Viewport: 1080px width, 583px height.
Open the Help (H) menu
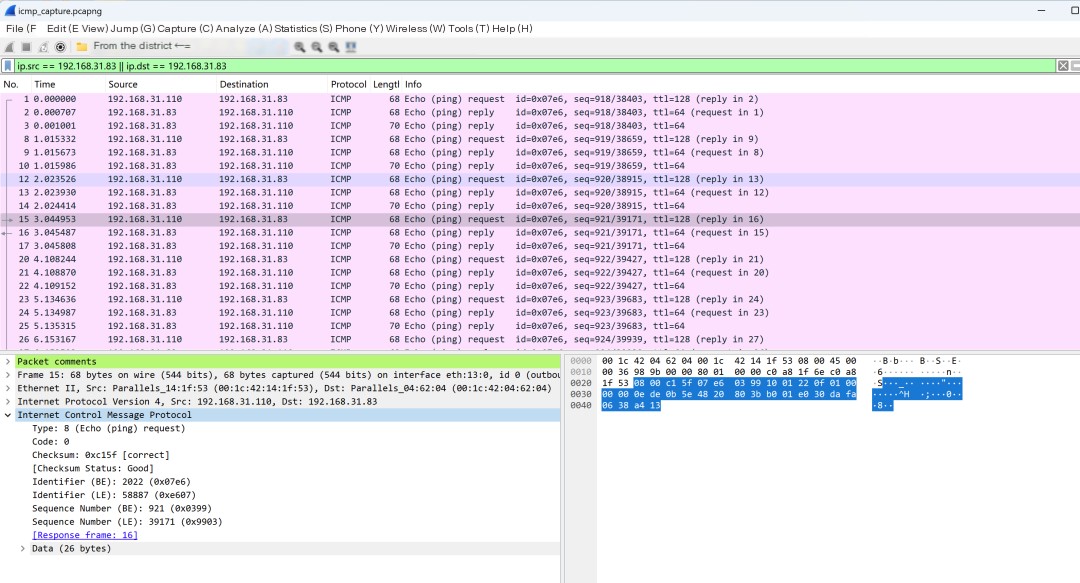coord(512,29)
